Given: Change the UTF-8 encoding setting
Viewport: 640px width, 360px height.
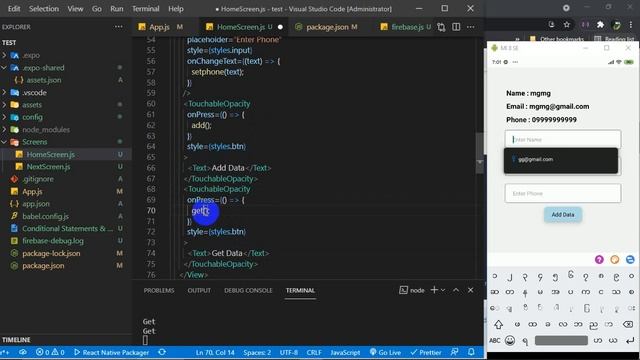Looking at the screenshot, I should coord(289,352).
